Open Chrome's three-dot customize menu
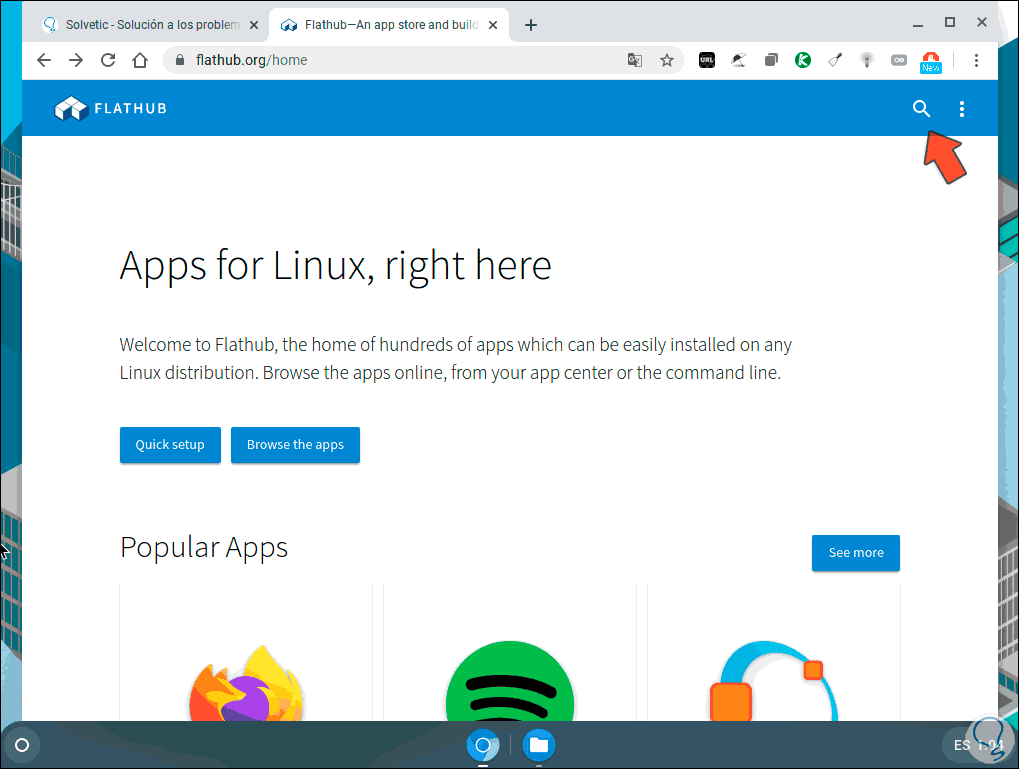Viewport: 1019px width, 769px height. point(976,60)
